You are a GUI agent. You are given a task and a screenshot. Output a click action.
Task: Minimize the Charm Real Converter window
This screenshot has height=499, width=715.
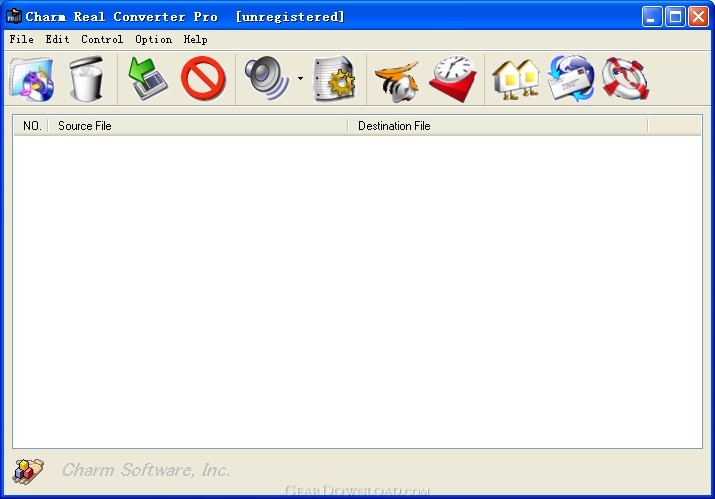coord(652,17)
